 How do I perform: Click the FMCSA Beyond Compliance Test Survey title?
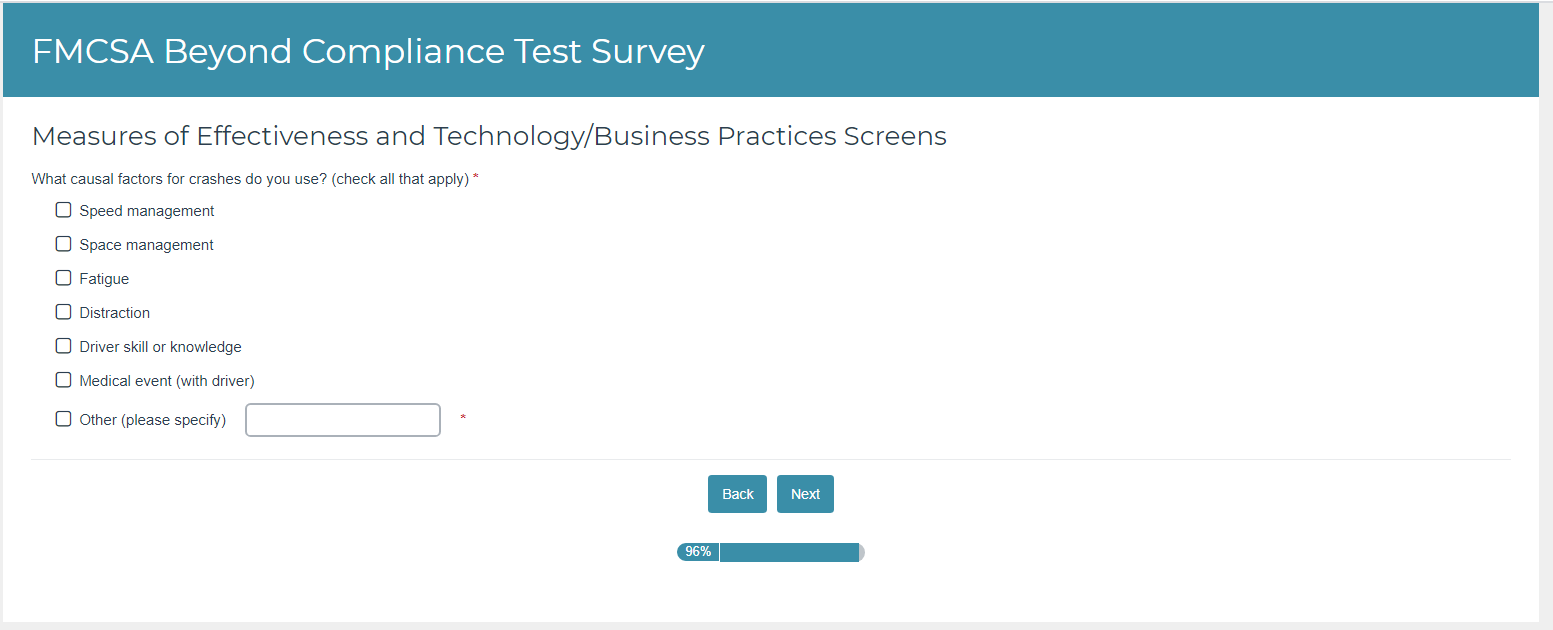pos(368,51)
